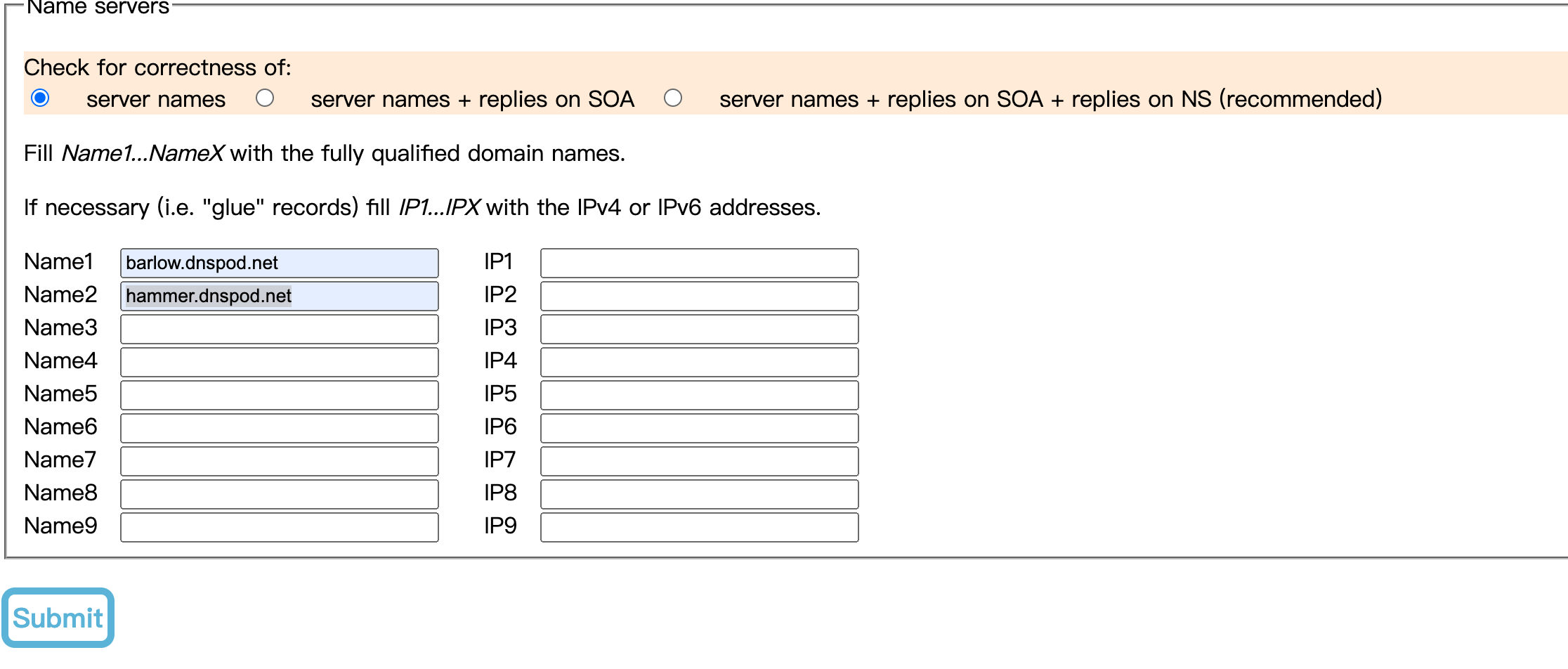Focus the Name8 input field
Screen dimensions: 1568x669
coord(279,494)
